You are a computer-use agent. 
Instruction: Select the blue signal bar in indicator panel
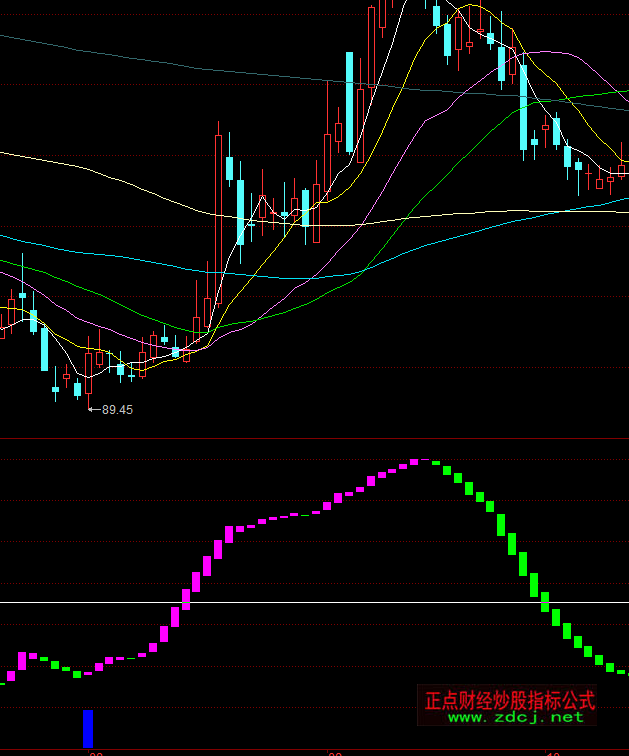tap(88, 728)
